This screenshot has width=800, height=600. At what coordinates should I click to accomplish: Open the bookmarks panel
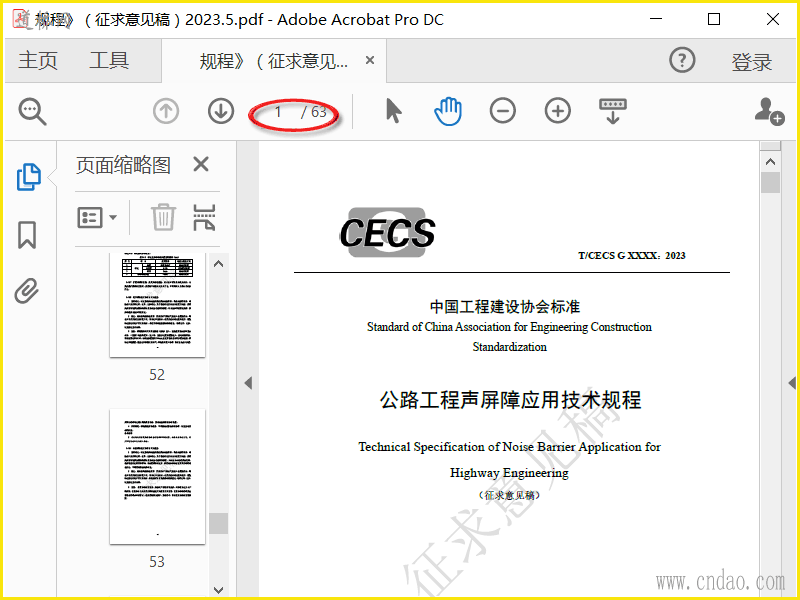pyautogui.click(x=27, y=235)
